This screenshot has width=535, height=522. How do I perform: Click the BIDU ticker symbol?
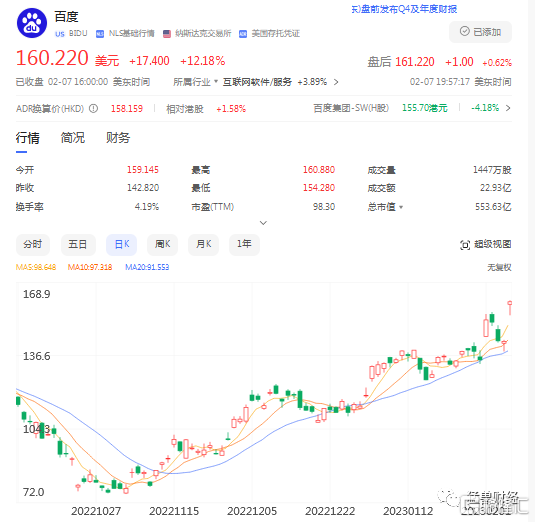(78, 33)
